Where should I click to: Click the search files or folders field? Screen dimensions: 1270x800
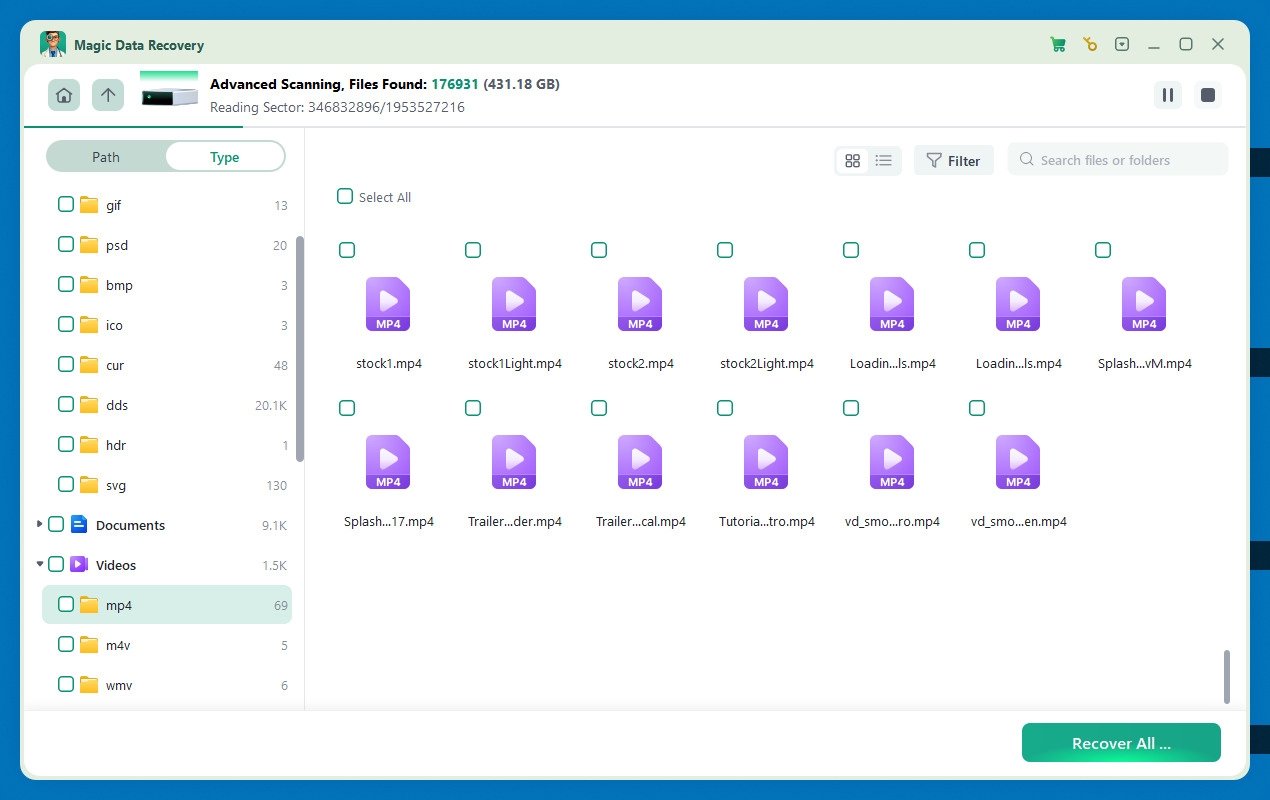coord(1117,159)
